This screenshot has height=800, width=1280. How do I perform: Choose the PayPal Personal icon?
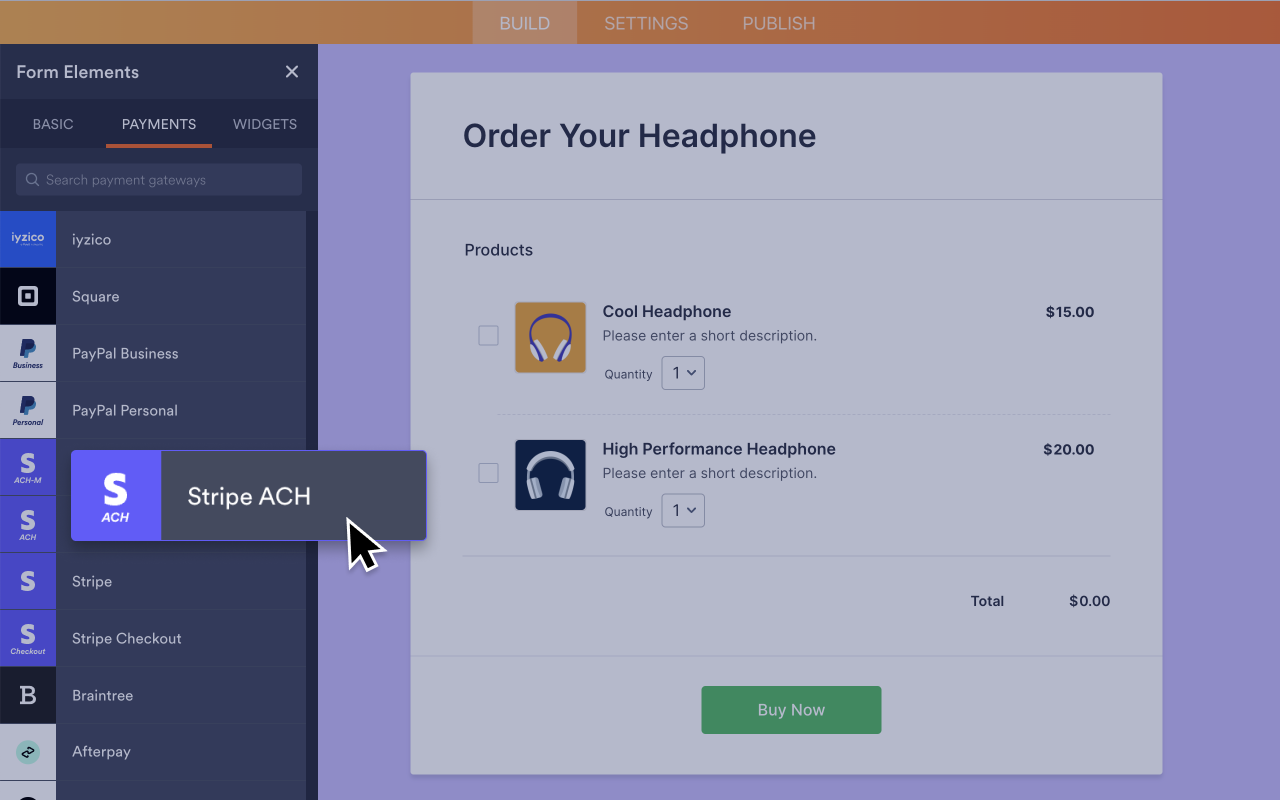click(x=28, y=410)
